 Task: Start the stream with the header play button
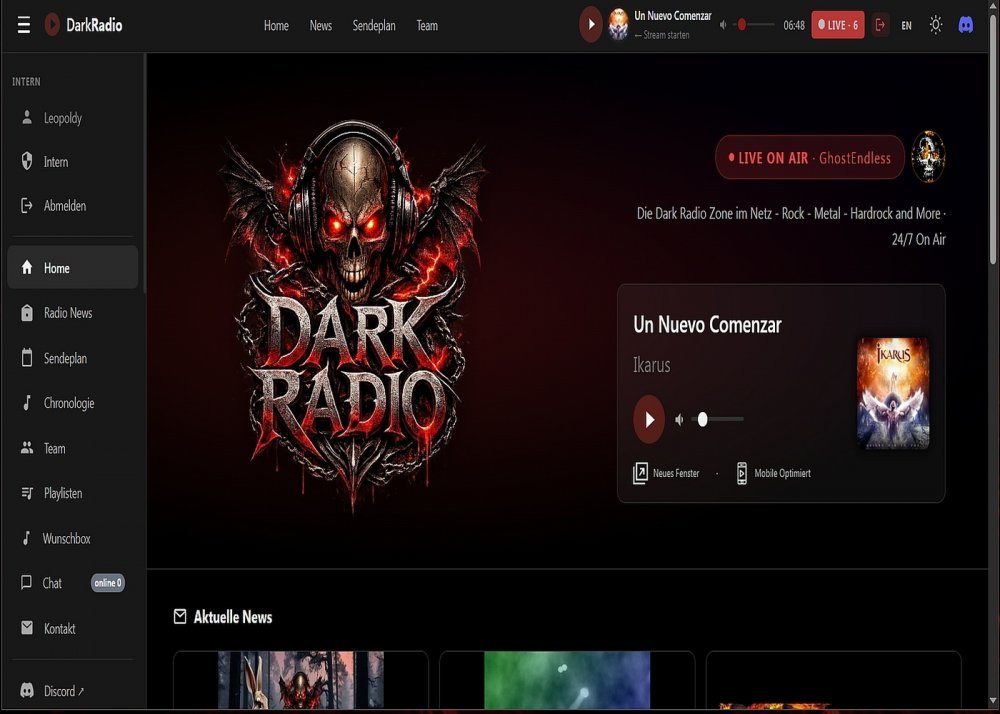pyautogui.click(x=591, y=25)
